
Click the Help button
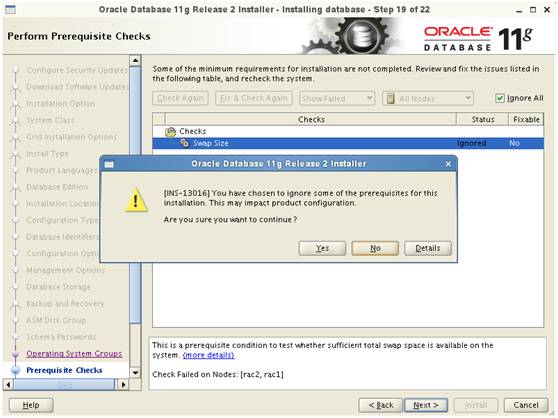[31, 405]
